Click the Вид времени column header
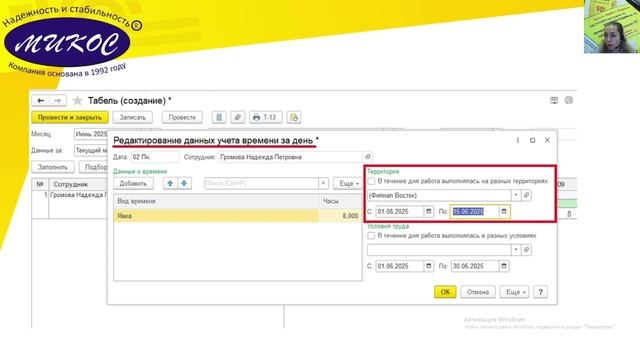 pyautogui.click(x=216, y=201)
